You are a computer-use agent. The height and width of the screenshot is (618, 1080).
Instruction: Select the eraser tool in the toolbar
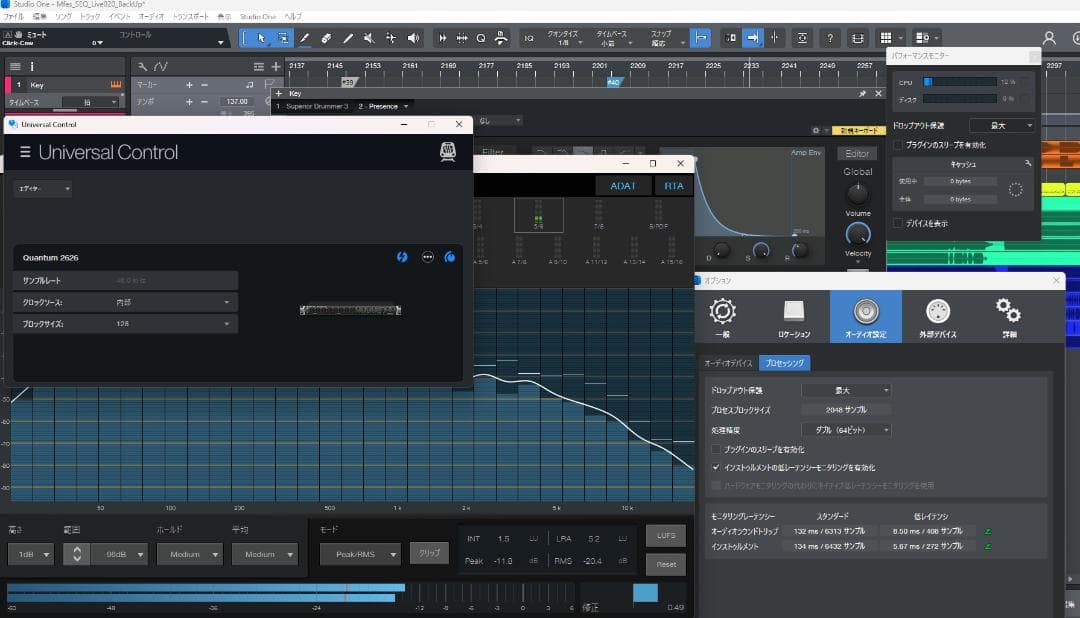(327, 38)
